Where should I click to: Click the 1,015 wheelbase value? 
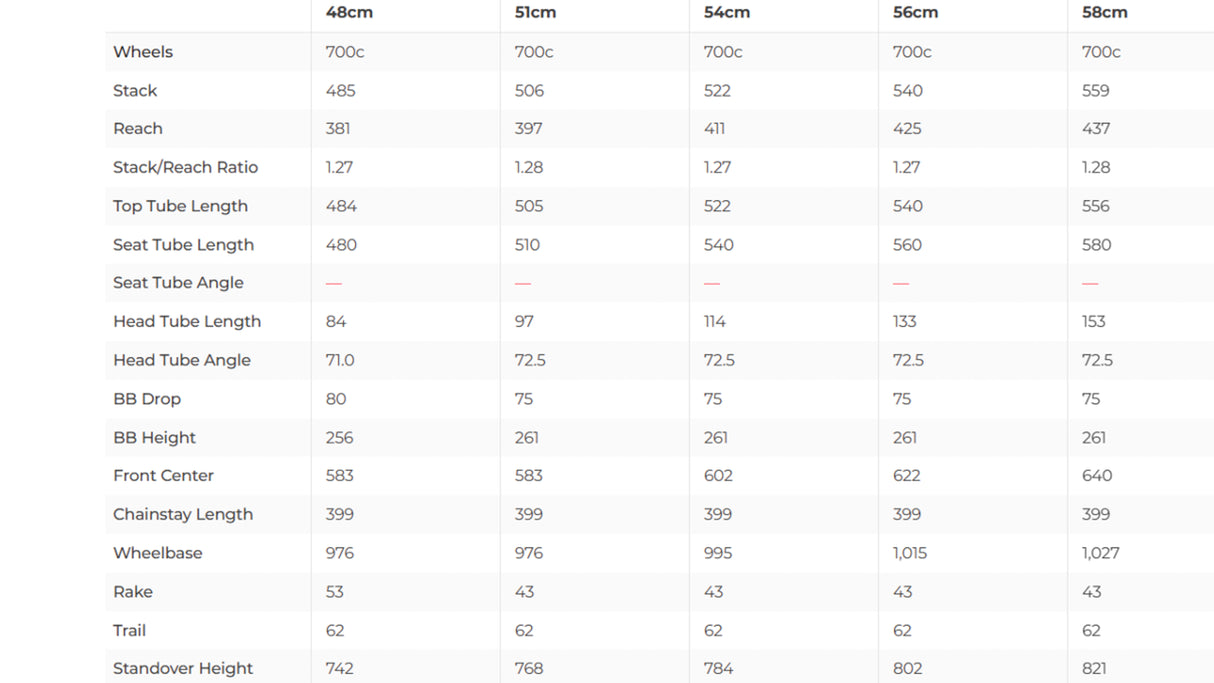[910, 553]
